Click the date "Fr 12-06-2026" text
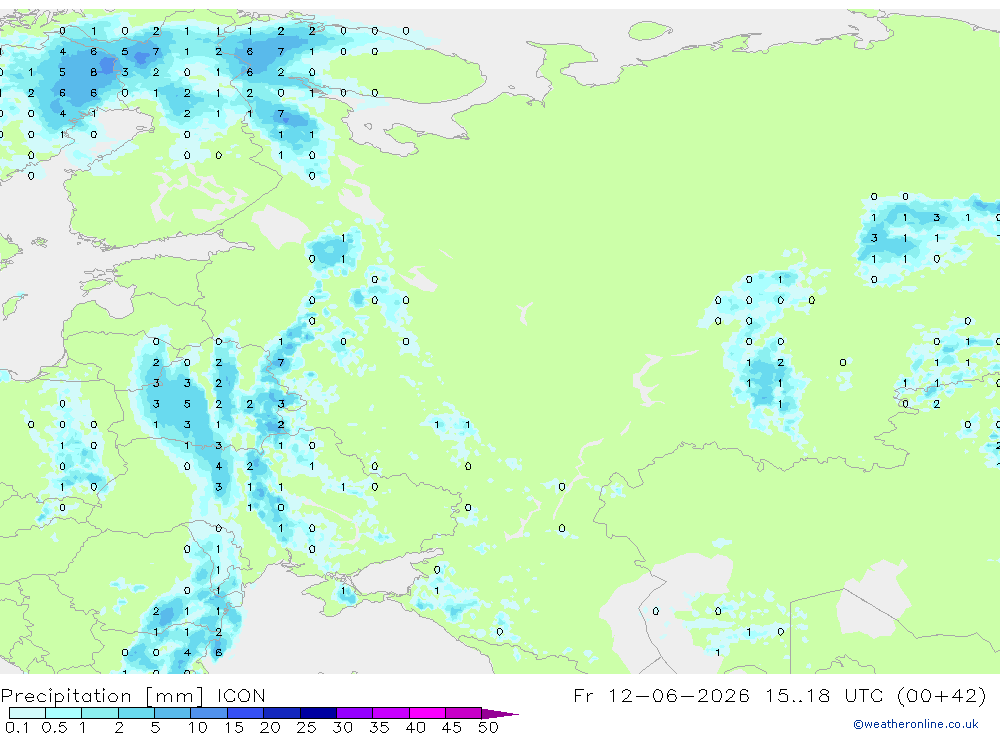Viewport: 1000px width, 733px height. pos(661,695)
